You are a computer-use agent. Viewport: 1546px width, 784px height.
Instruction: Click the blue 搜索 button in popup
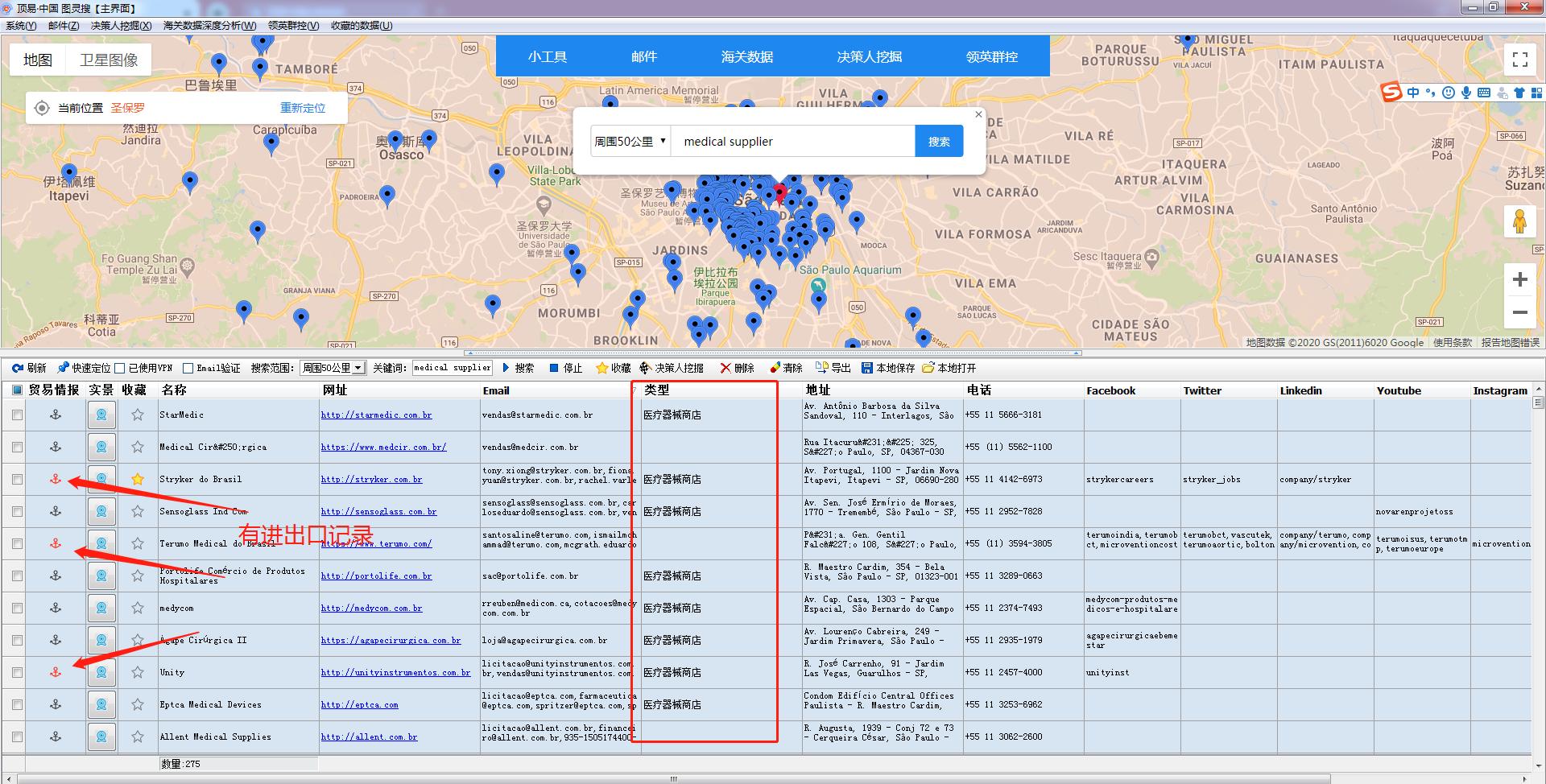pyautogui.click(x=939, y=142)
